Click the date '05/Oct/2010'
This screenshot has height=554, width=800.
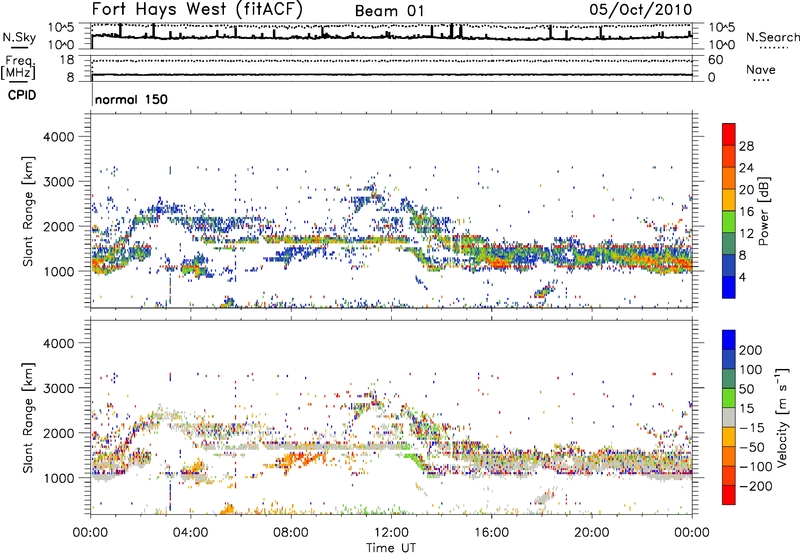pos(641,10)
